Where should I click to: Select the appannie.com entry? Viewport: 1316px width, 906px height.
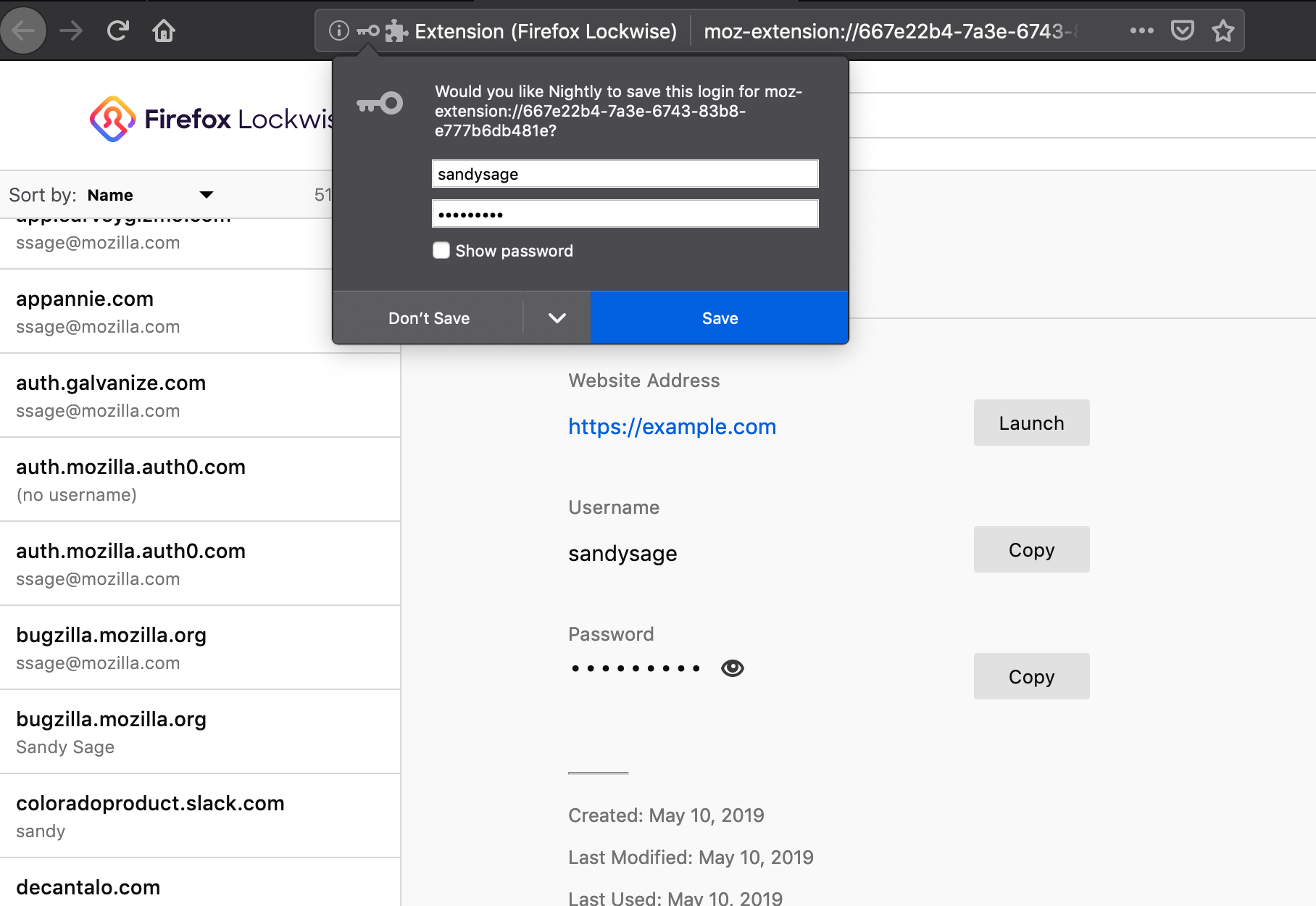[x=200, y=312]
